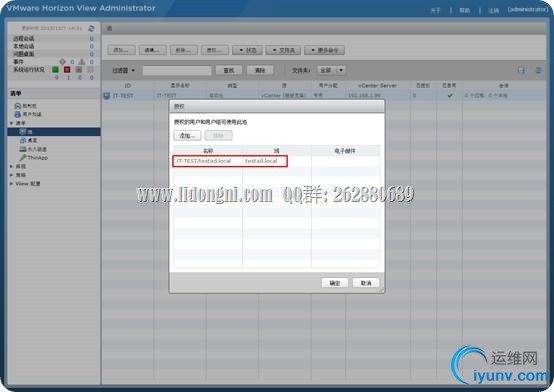
Task: Click the Local Sessions (本地会话) count row
Action: 53,46
